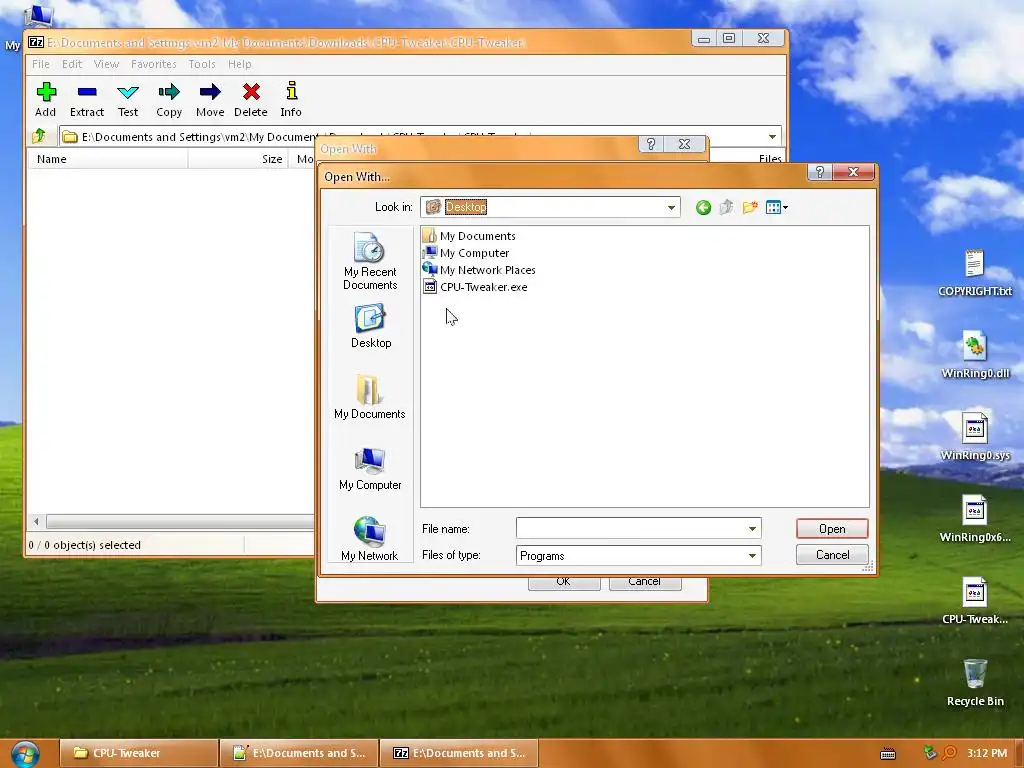Click Cancel in the Open With... dialog
The height and width of the screenshot is (768, 1024).
point(833,554)
